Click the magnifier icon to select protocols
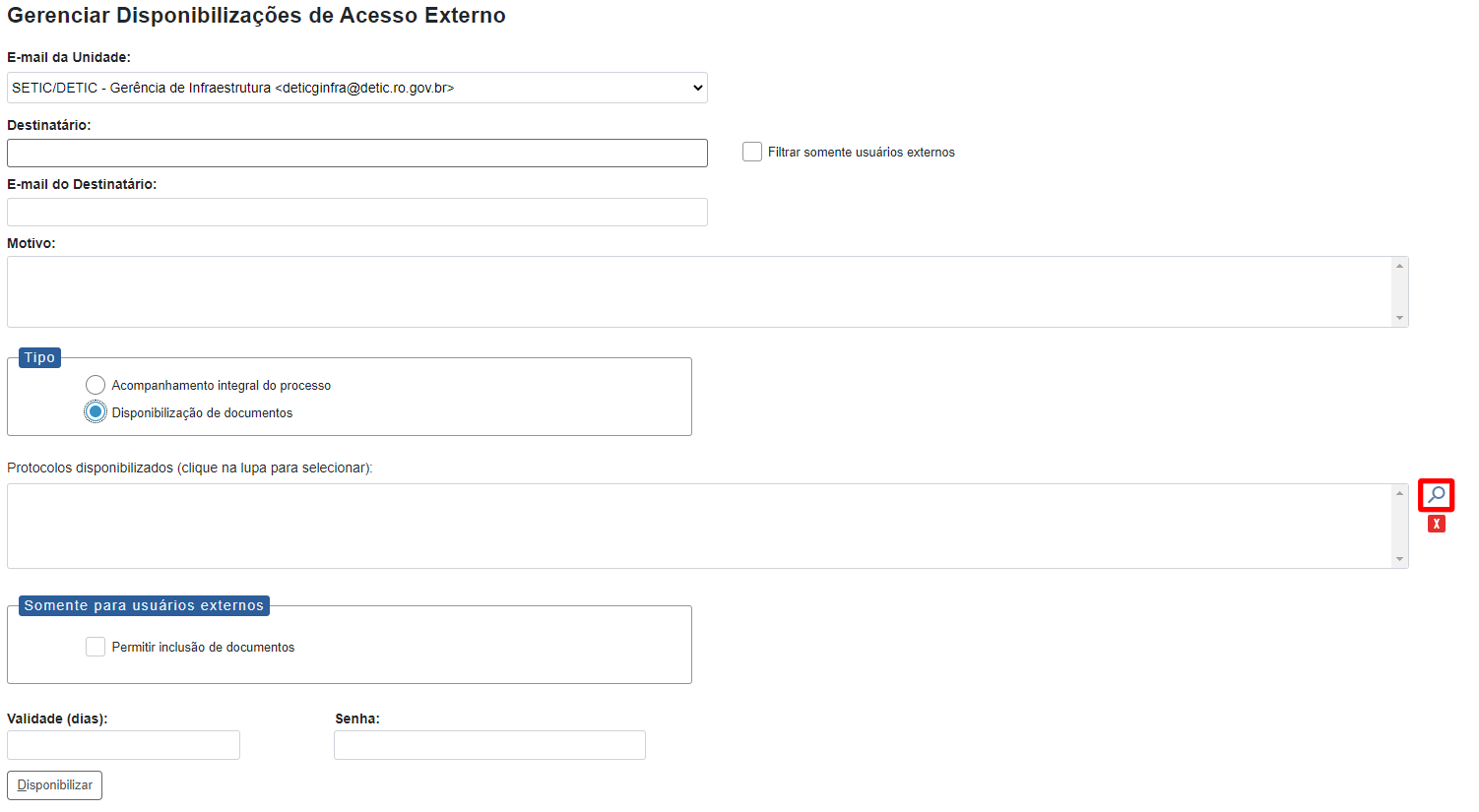The height and width of the screenshot is (812, 1479). click(1436, 495)
